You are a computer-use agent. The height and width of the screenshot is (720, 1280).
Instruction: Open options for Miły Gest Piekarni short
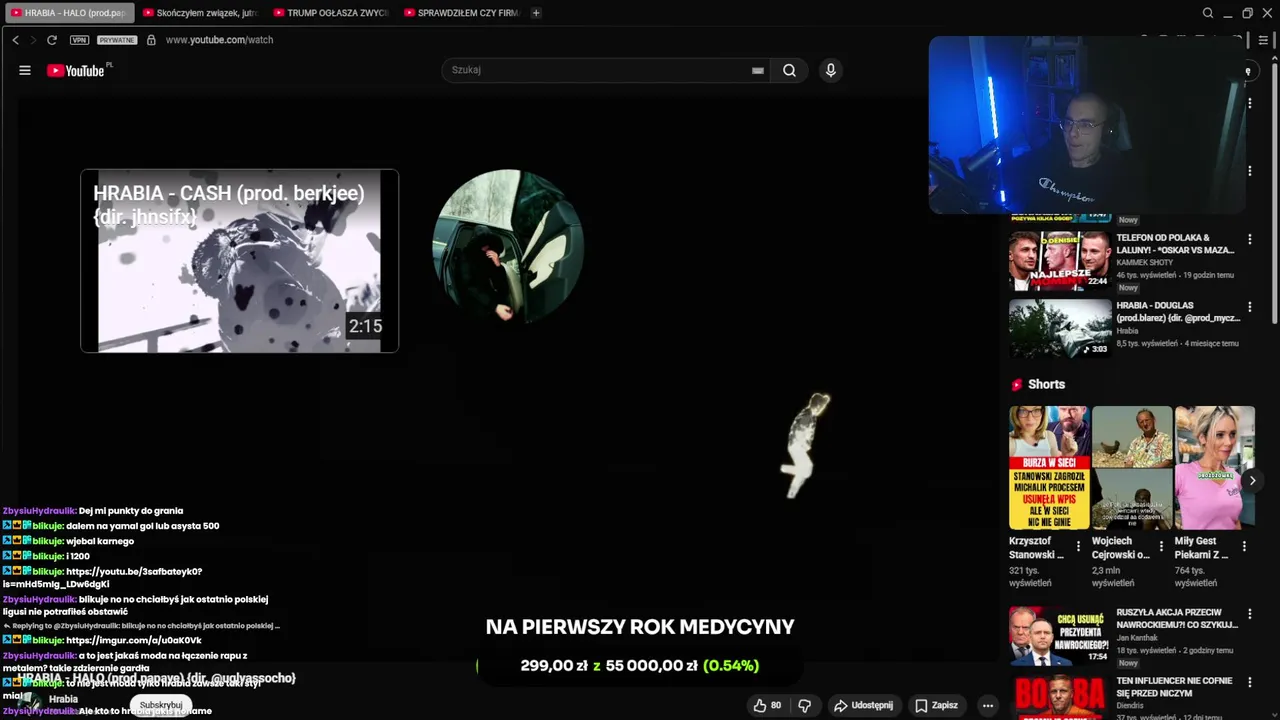(1244, 546)
